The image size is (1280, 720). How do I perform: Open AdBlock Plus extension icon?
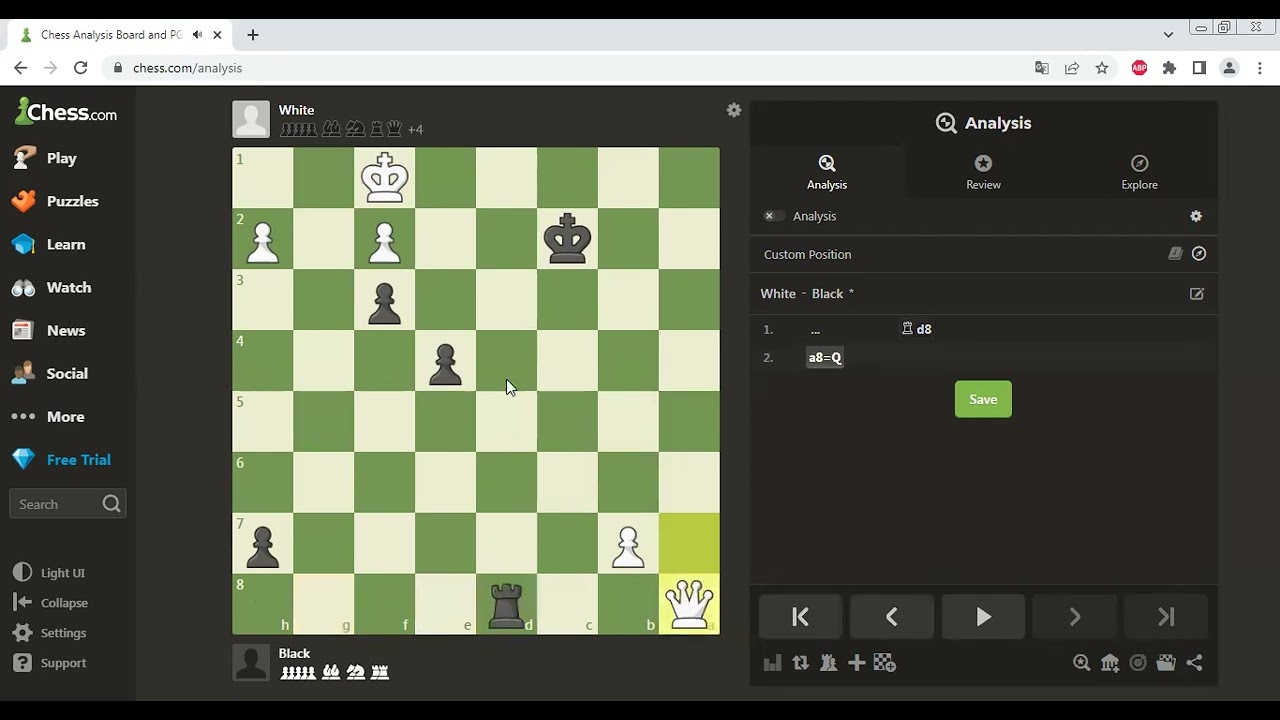pyautogui.click(x=1139, y=68)
